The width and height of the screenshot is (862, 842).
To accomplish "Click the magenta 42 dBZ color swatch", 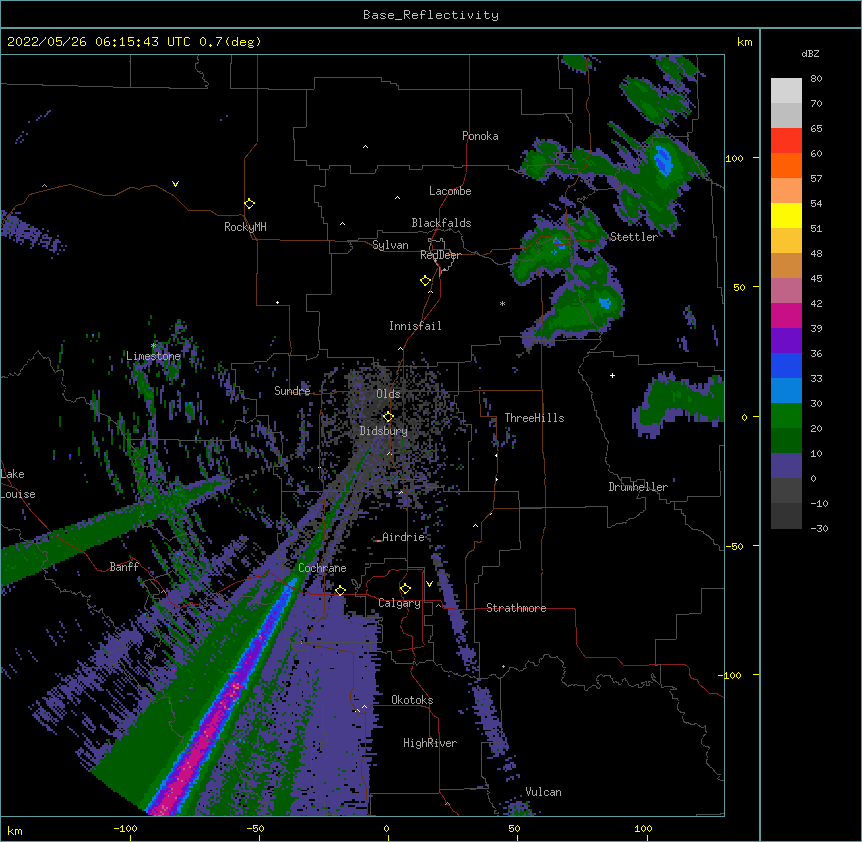I will pos(786,315).
